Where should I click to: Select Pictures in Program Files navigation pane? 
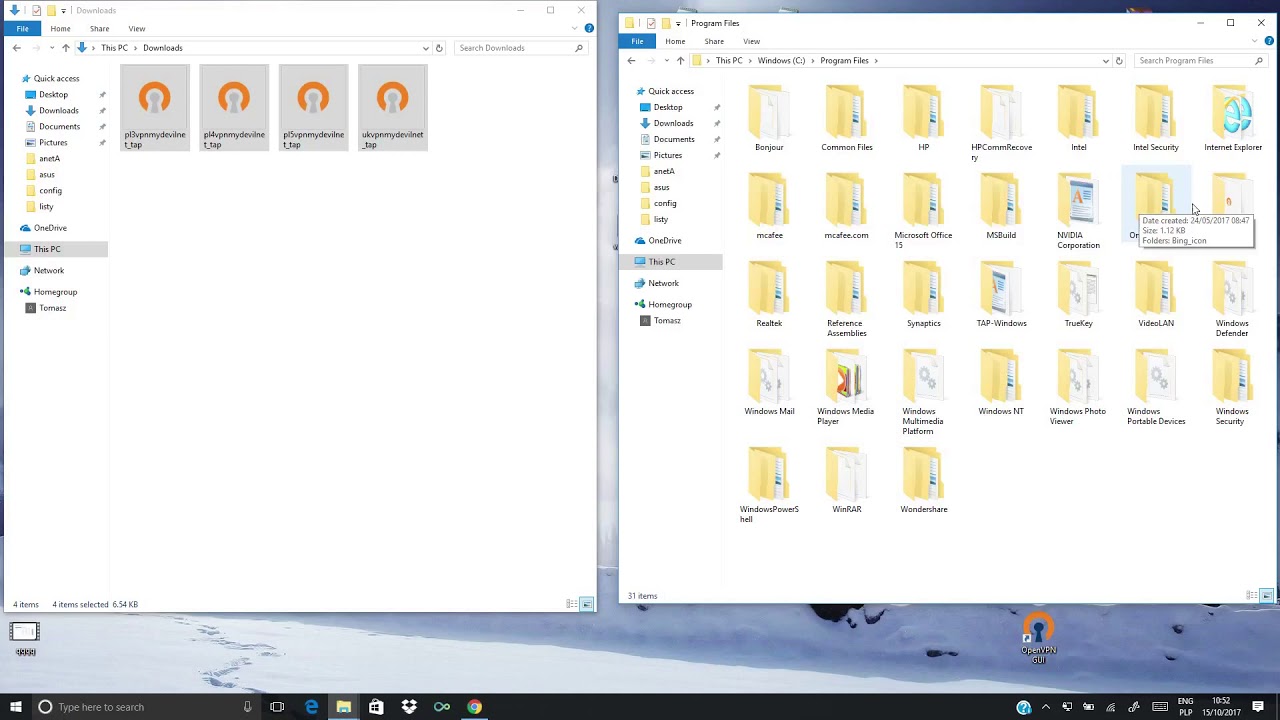click(x=668, y=155)
